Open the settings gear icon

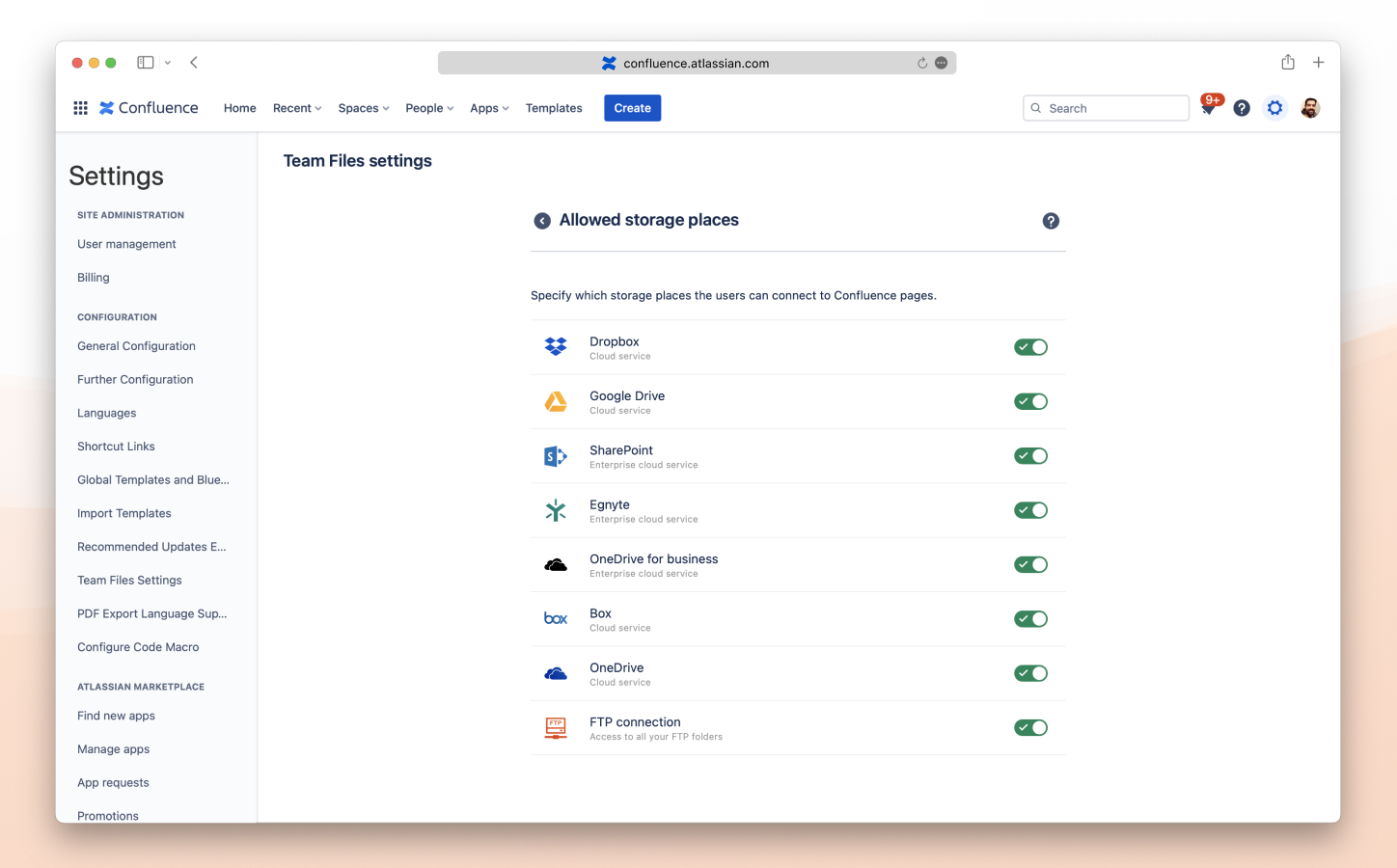1275,108
